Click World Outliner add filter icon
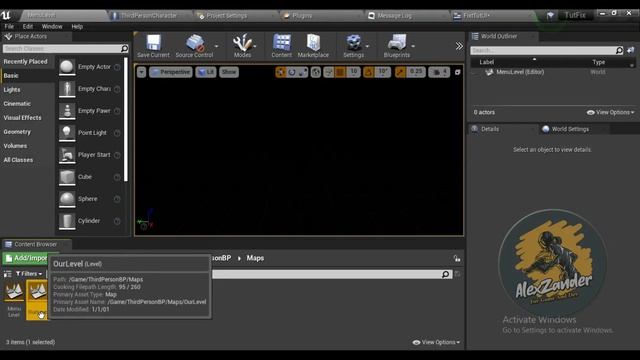The width and height of the screenshot is (640, 360). click(x=631, y=50)
